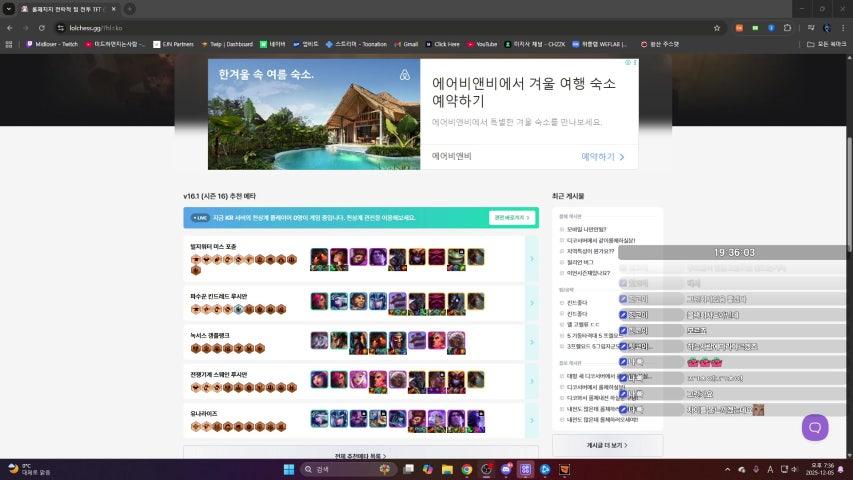Click first trait hexagon under 녹서스 캠플랭크
The image size is (853, 480).
pyautogui.click(x=196, y=348)
